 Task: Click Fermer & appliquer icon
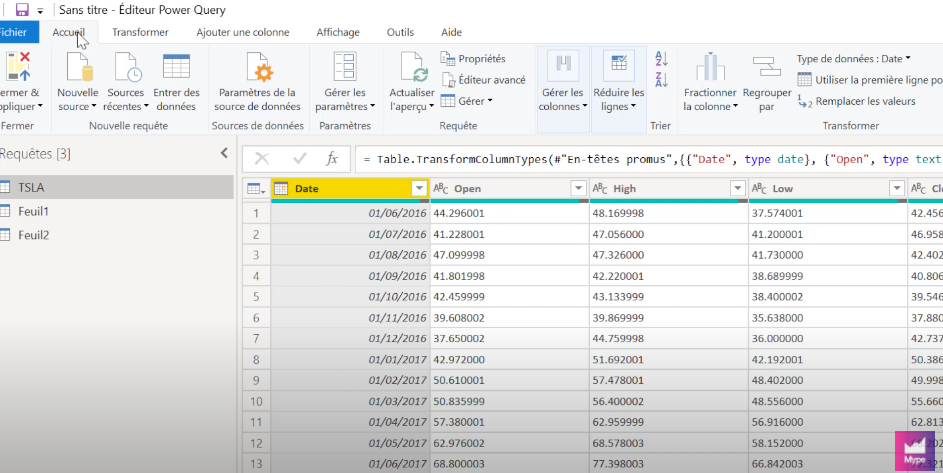(x=17, y=66)
